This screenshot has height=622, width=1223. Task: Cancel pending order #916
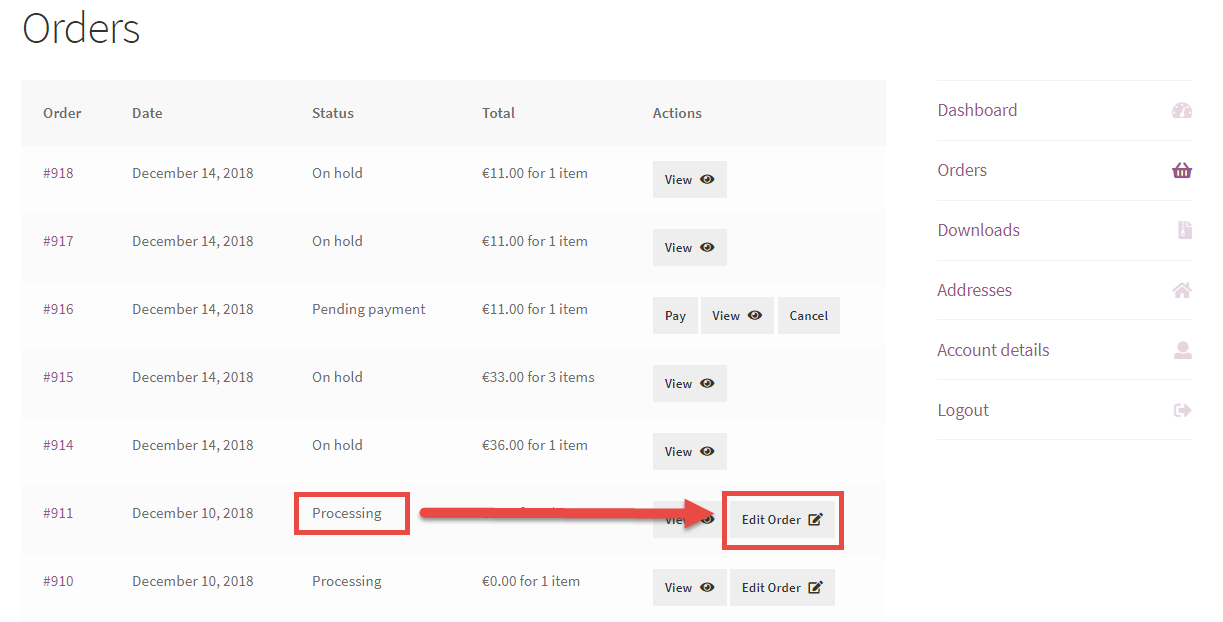click(809, 316)
